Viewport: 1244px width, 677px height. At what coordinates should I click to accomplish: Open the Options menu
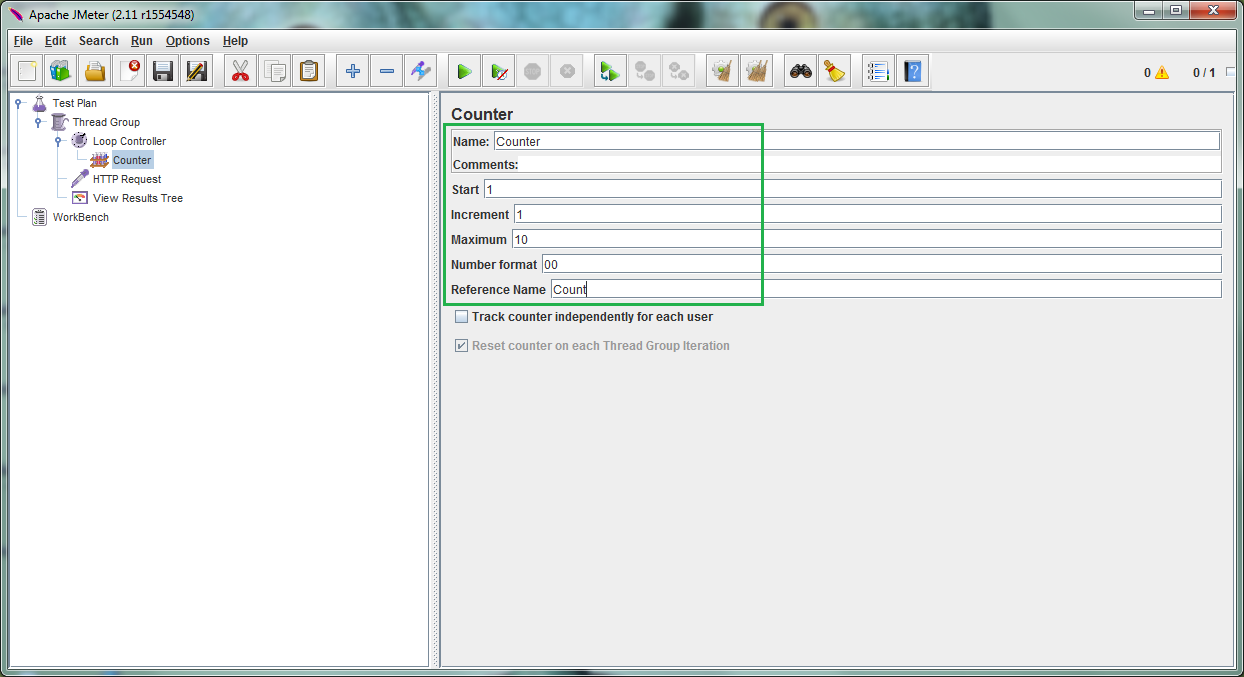click(x=187, y=41)
